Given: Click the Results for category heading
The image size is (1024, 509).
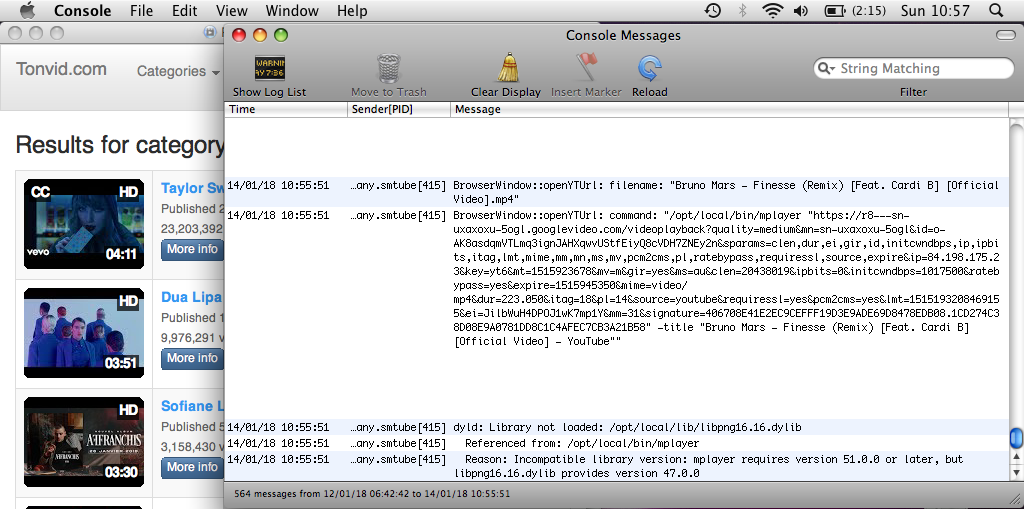Looking at the screenshot, I should (x=120, y=144).
